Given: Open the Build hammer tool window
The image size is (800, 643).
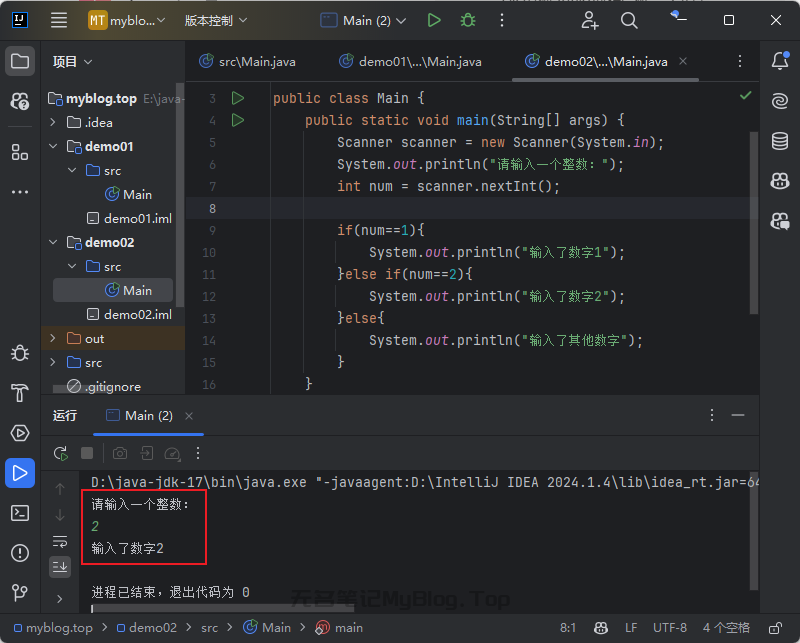Looking at the screenshot, I should [x=20, y=393].
